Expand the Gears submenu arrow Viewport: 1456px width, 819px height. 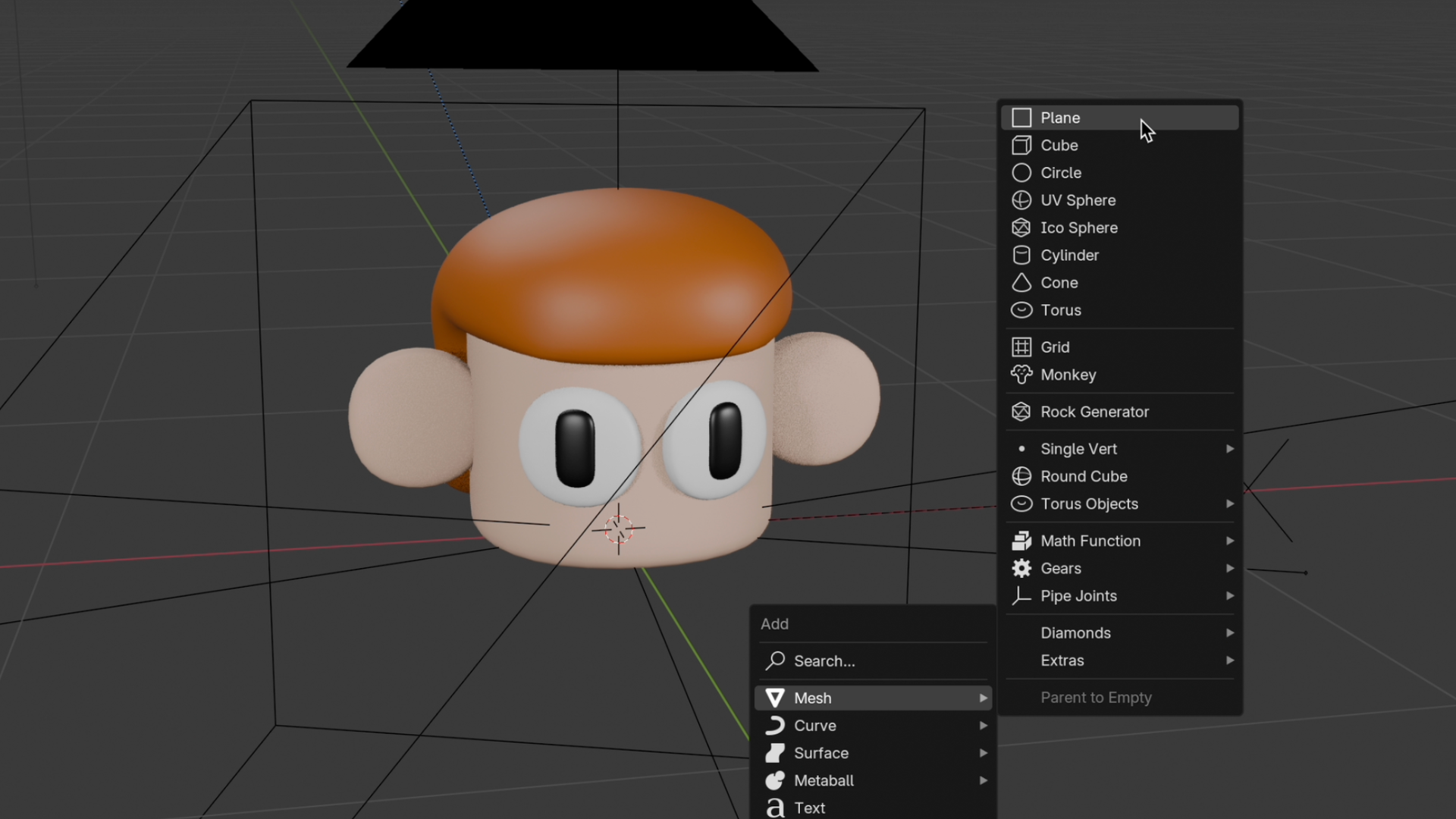pyautogui.click(x=1230, y=568)
